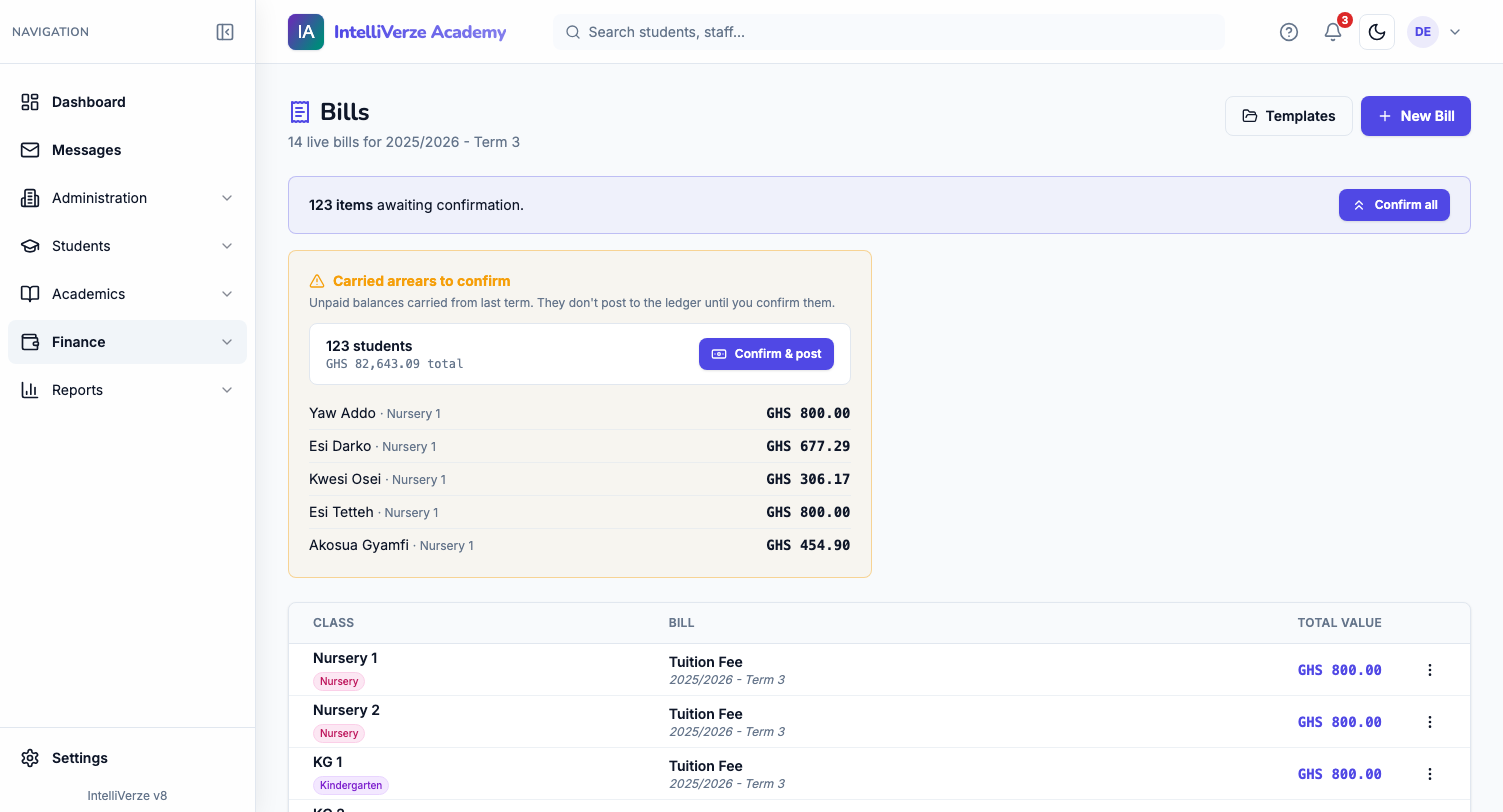Open row menu for Nursery 1 bill
This screenshot has height=812, width=1503.
click(1429, 670)
